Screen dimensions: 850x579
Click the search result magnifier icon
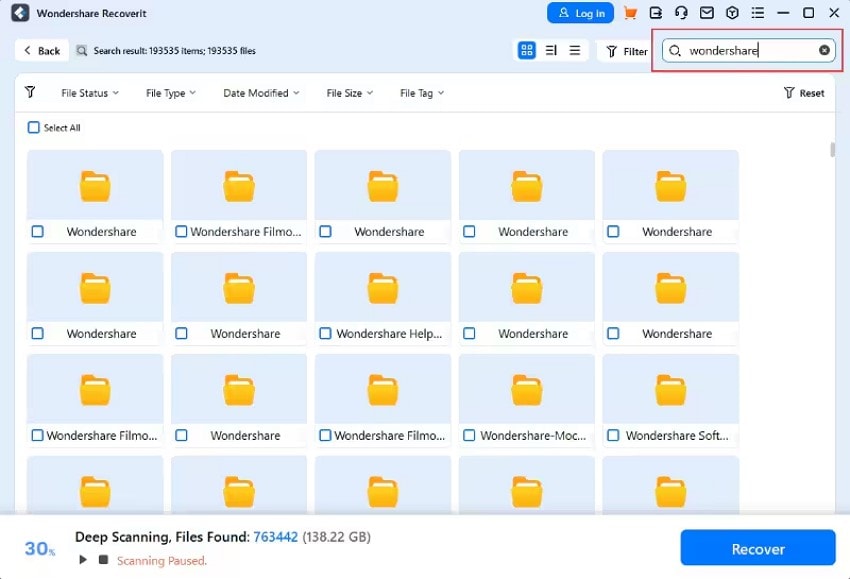tap(81, 50)
